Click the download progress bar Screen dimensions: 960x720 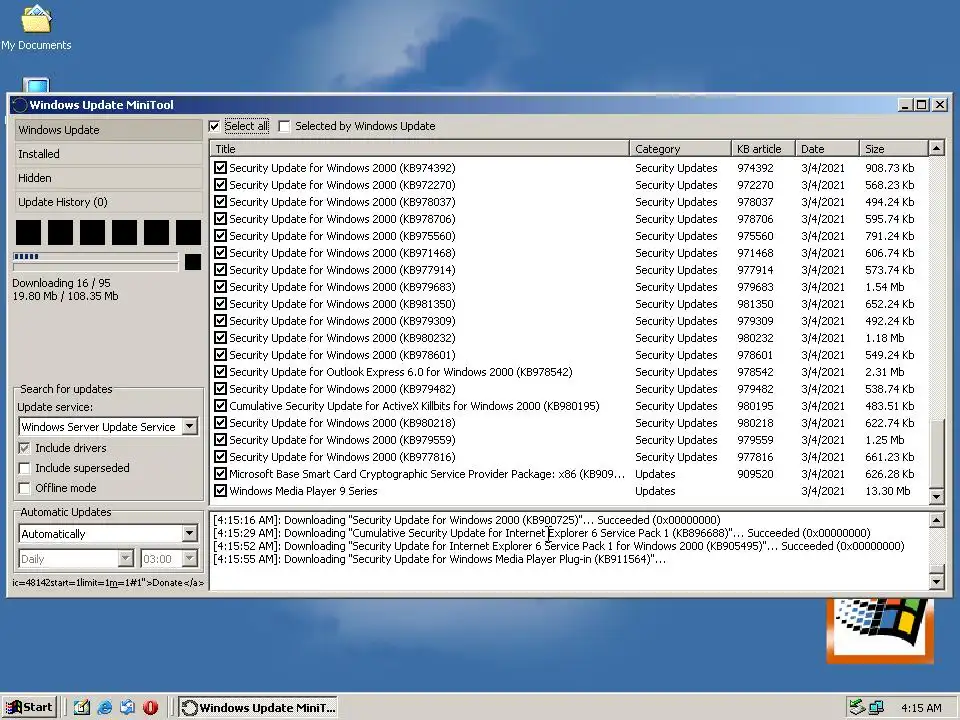pos(96,257)
